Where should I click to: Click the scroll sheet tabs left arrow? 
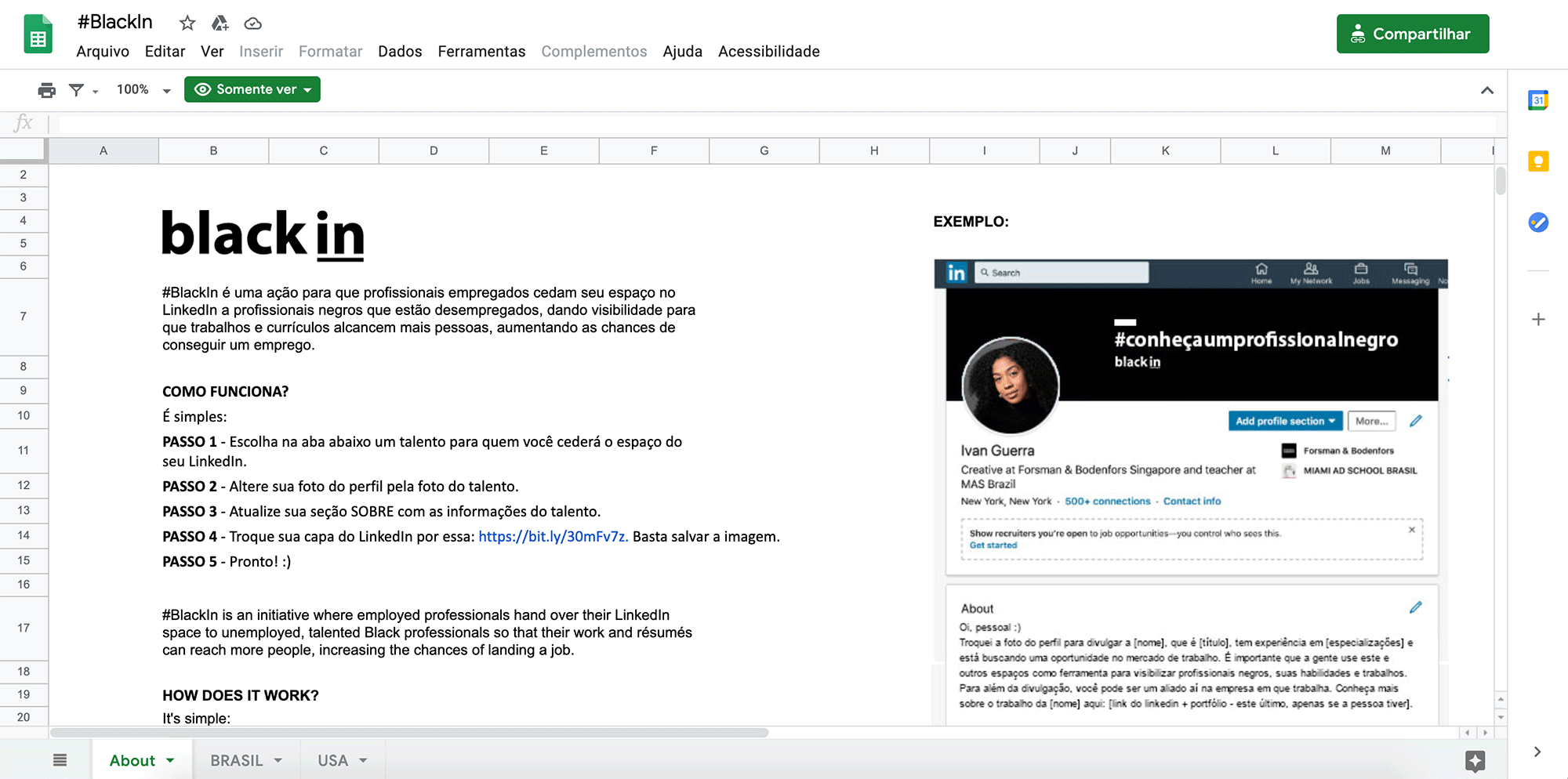coord(1467,733)
